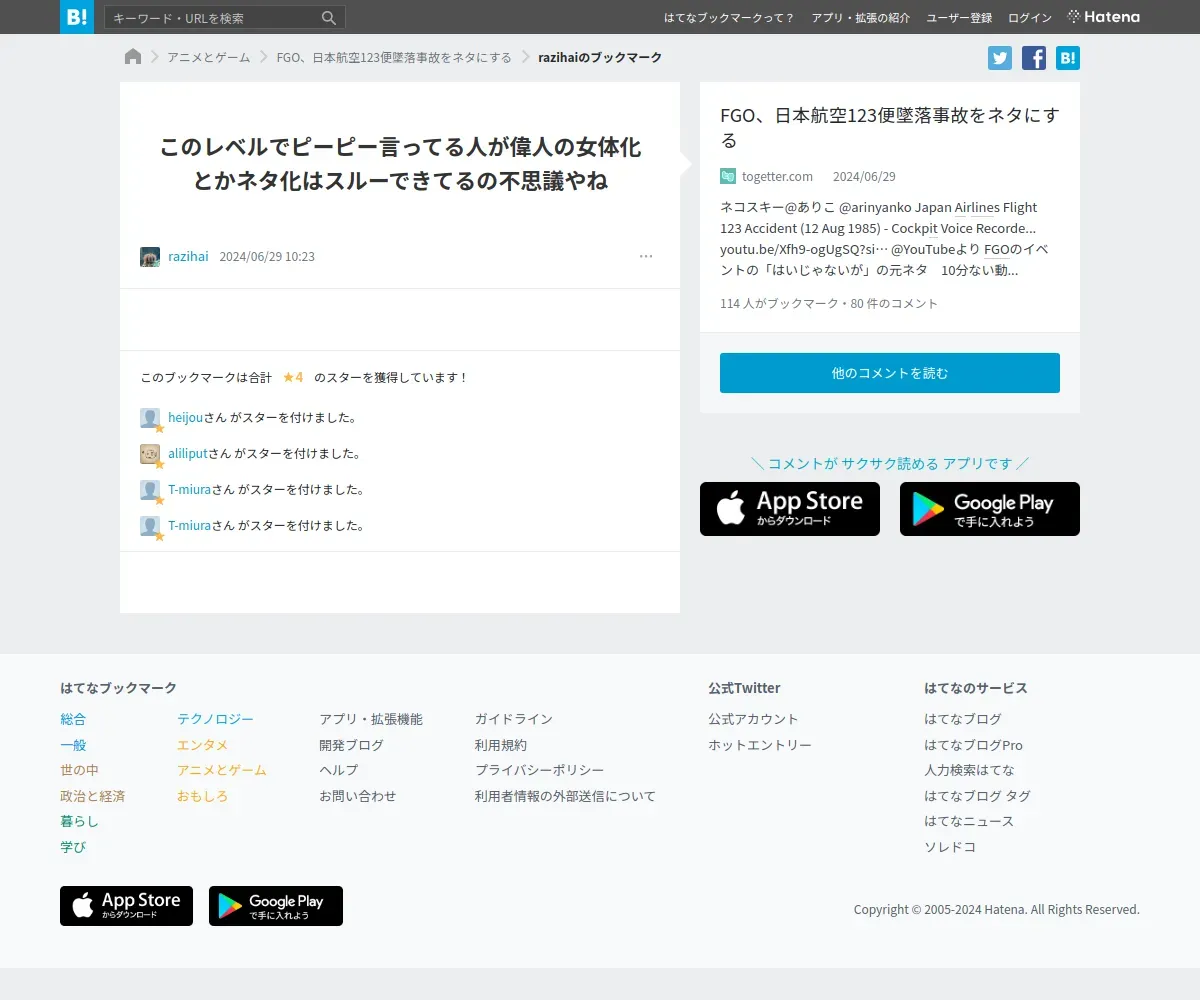
Task: Click the ★4 star count
Action: 293,377
